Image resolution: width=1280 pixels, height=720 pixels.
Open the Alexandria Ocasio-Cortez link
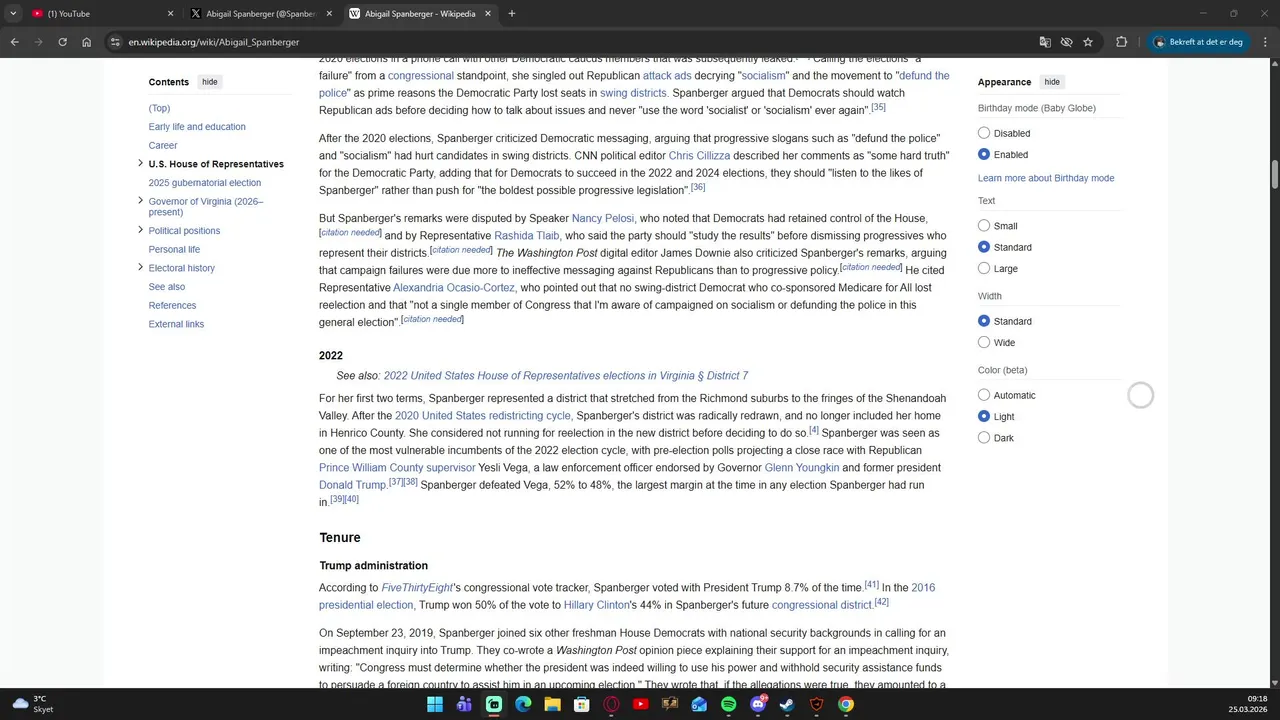pos(454,288)
